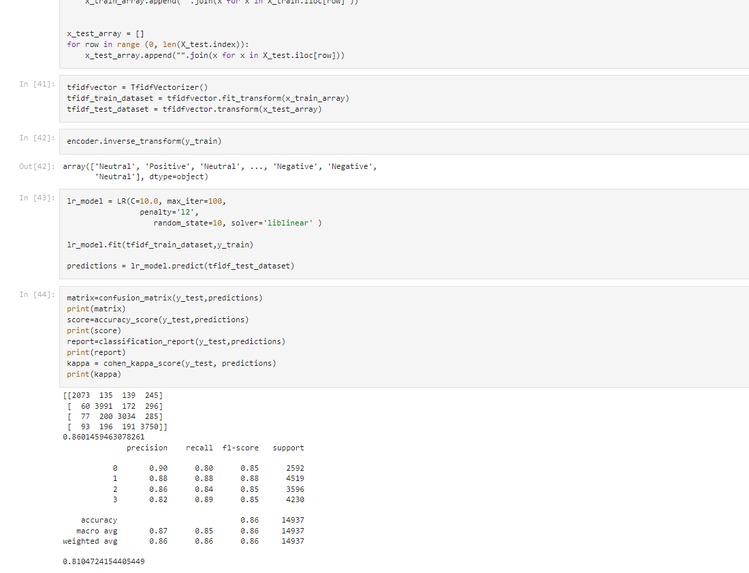749x573 pixels.
Task: Click the Out[42] output prompt label
Action: 37,167
